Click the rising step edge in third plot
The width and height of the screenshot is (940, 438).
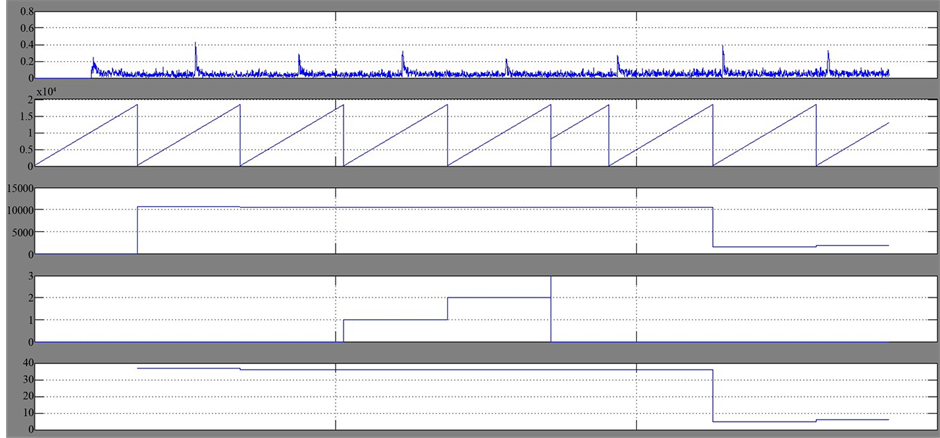pyautogui.click(x=137, y=230)
